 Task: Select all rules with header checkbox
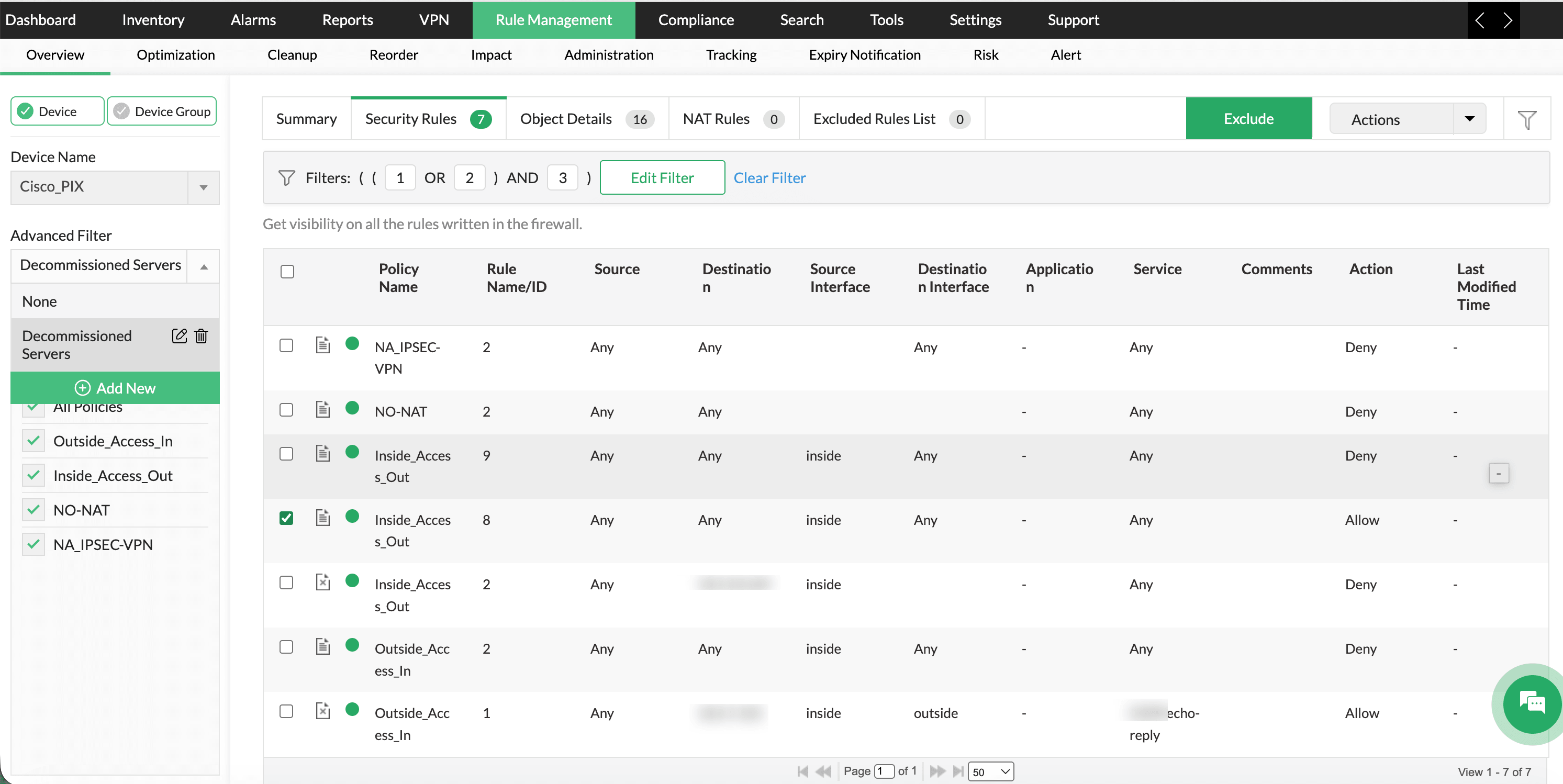point(287,271)
